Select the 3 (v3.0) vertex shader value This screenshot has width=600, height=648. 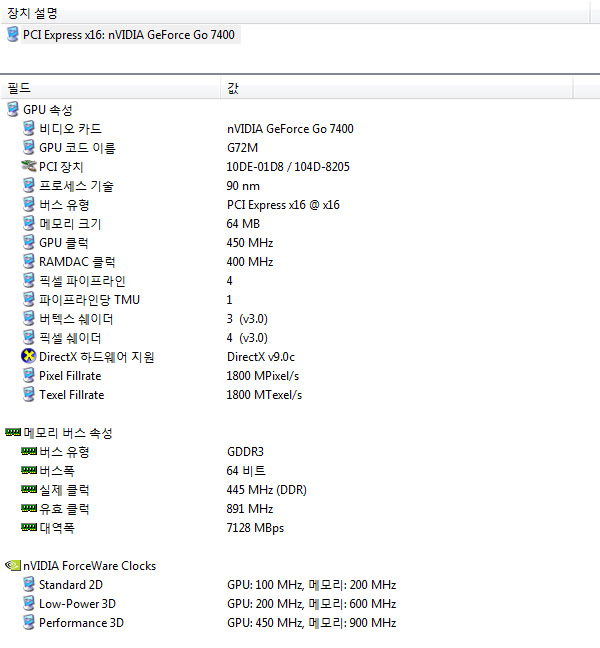pyautogui.click(x=247, y=319)
